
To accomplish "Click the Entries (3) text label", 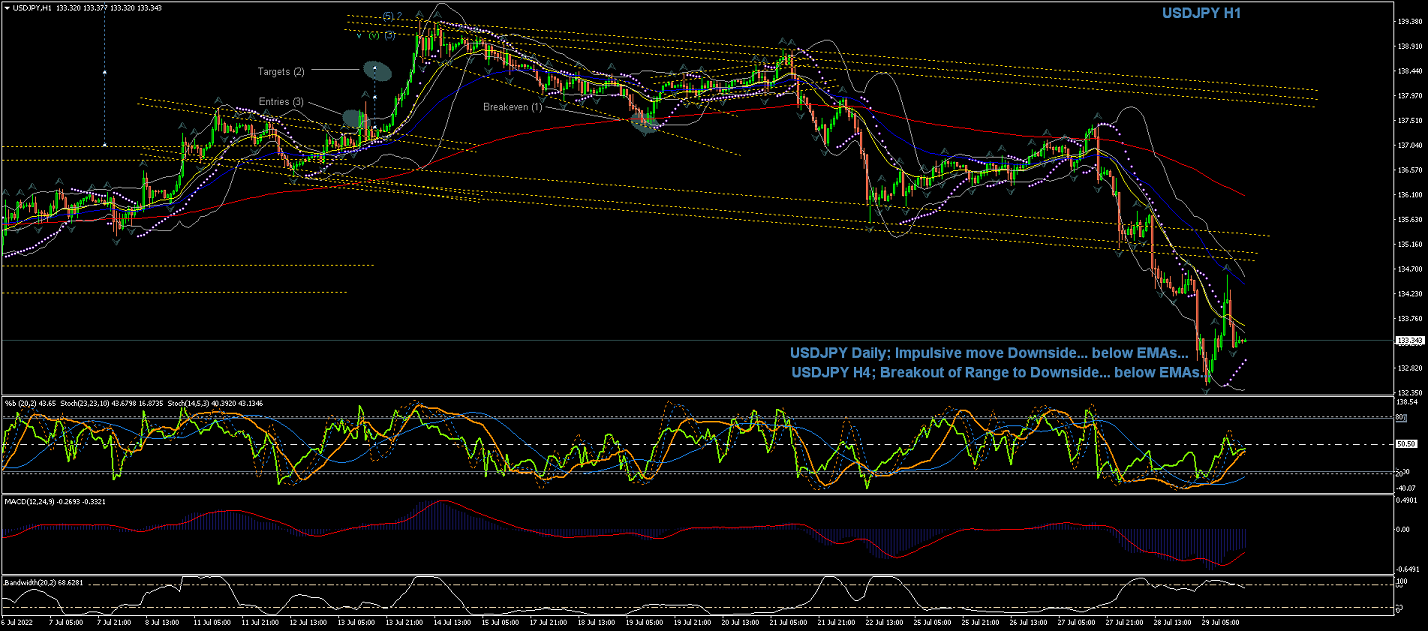I will pos(282,102).
